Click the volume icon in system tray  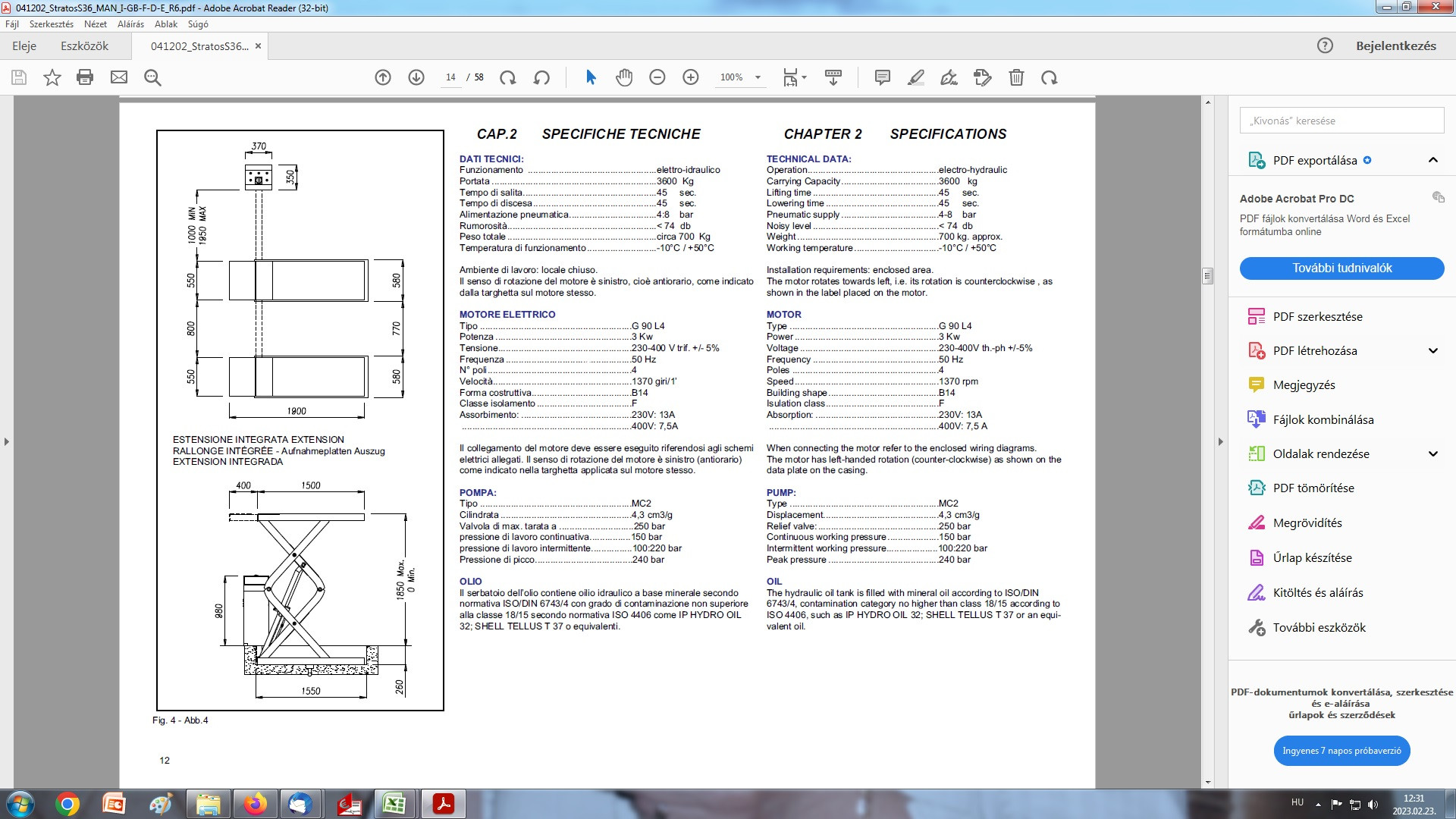[1373, 804]
